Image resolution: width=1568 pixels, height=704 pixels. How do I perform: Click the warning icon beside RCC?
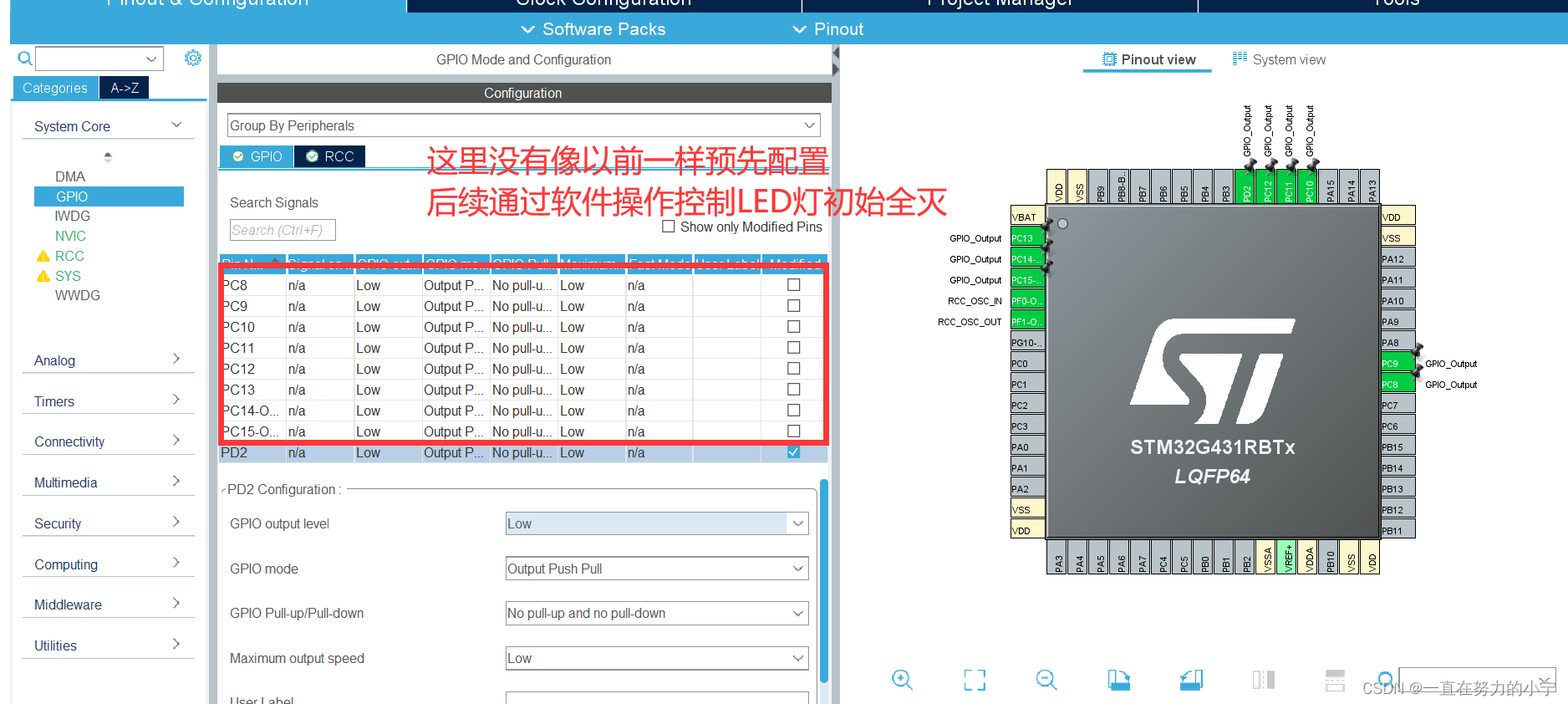(43, 256)
